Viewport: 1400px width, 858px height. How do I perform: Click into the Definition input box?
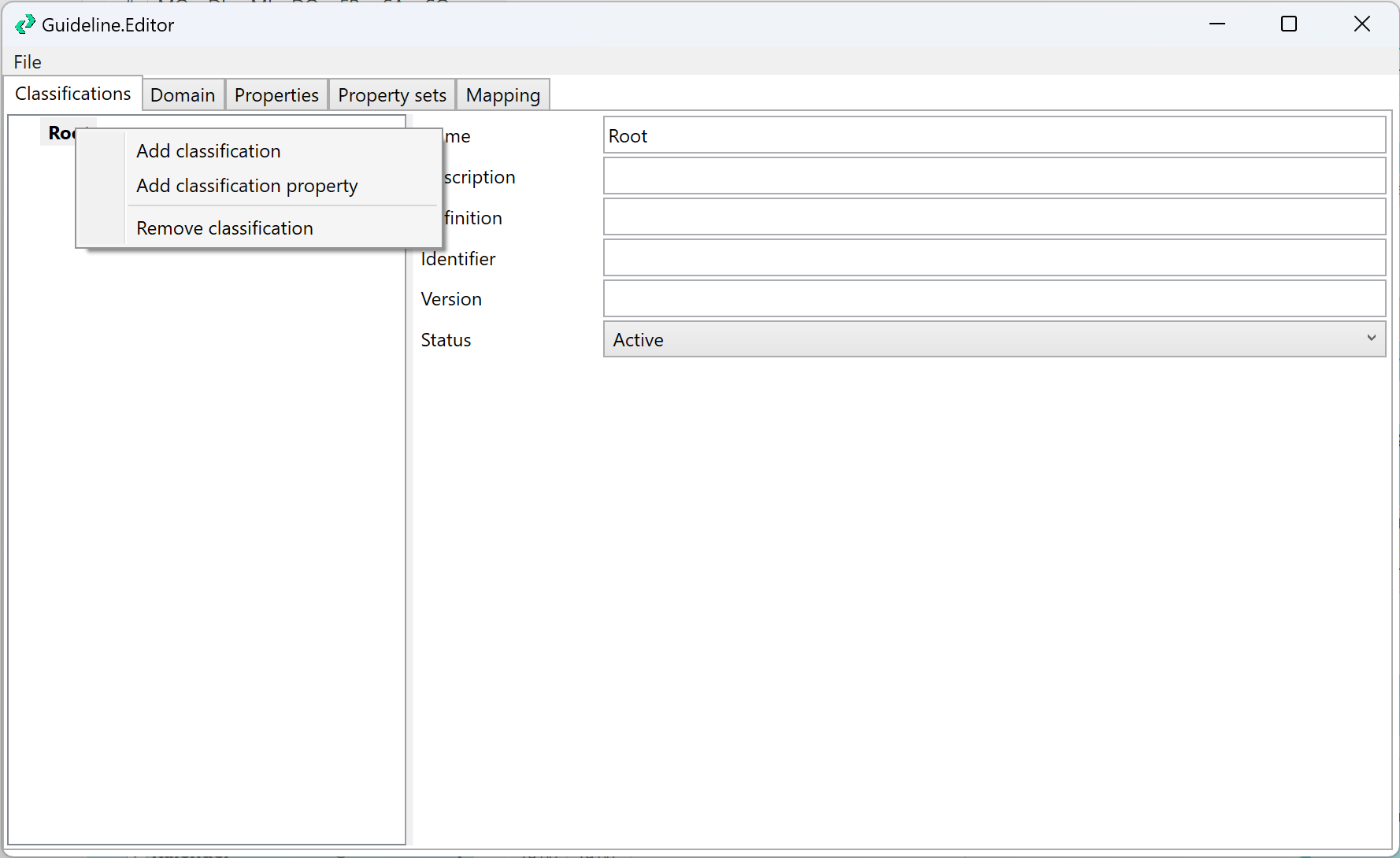pos(994,217)
